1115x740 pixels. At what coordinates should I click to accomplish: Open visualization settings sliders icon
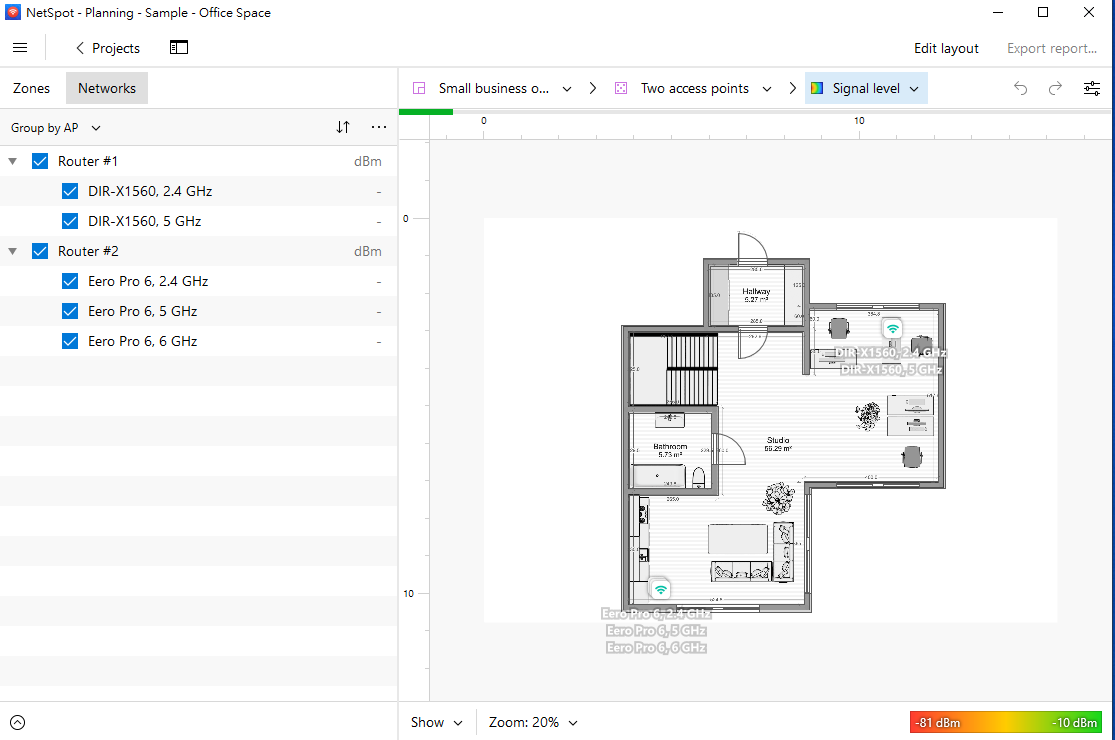click(x=1092, y=88)
